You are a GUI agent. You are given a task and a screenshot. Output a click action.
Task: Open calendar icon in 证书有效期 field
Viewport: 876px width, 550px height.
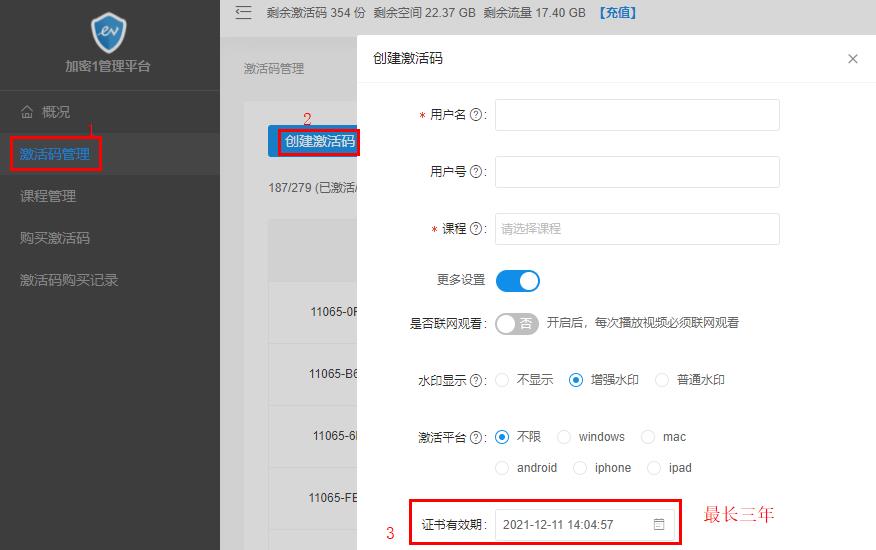(x=659, y=524)
